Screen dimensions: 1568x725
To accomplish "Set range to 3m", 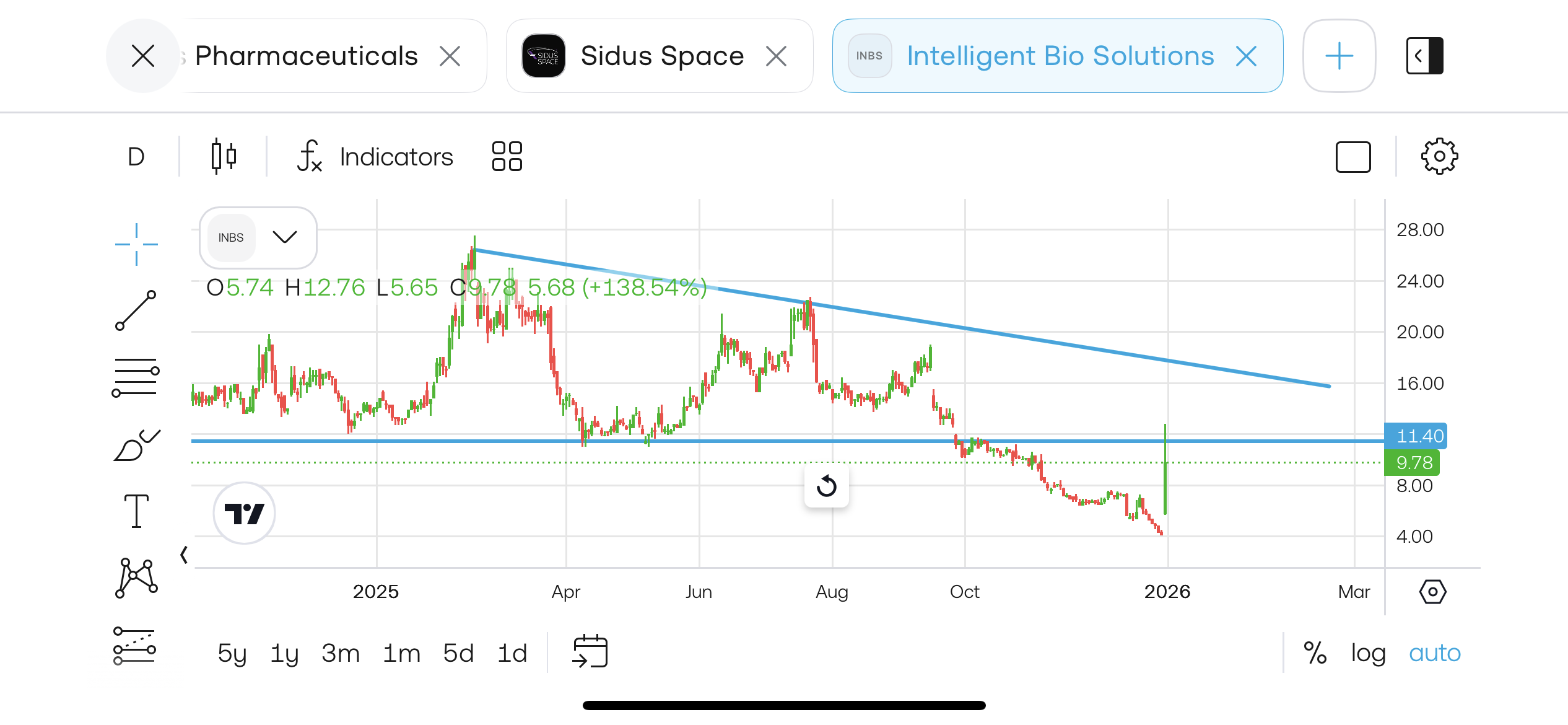I will (341, 653).
